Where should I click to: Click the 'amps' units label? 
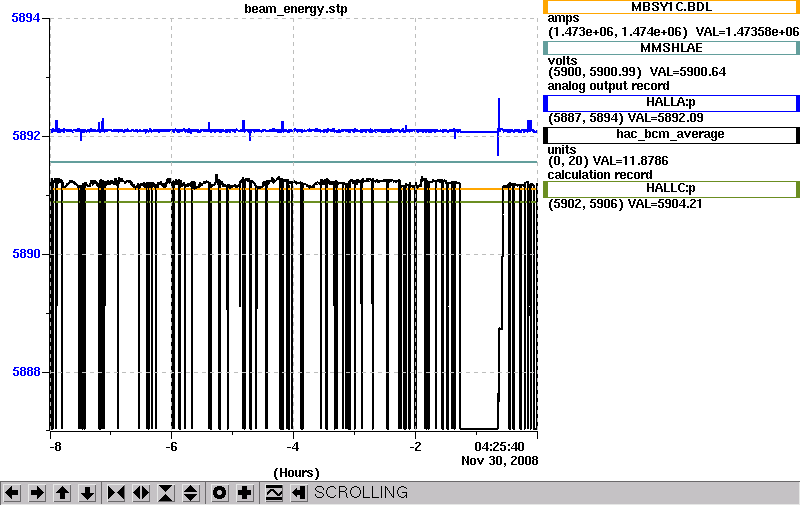coord(563,18)
